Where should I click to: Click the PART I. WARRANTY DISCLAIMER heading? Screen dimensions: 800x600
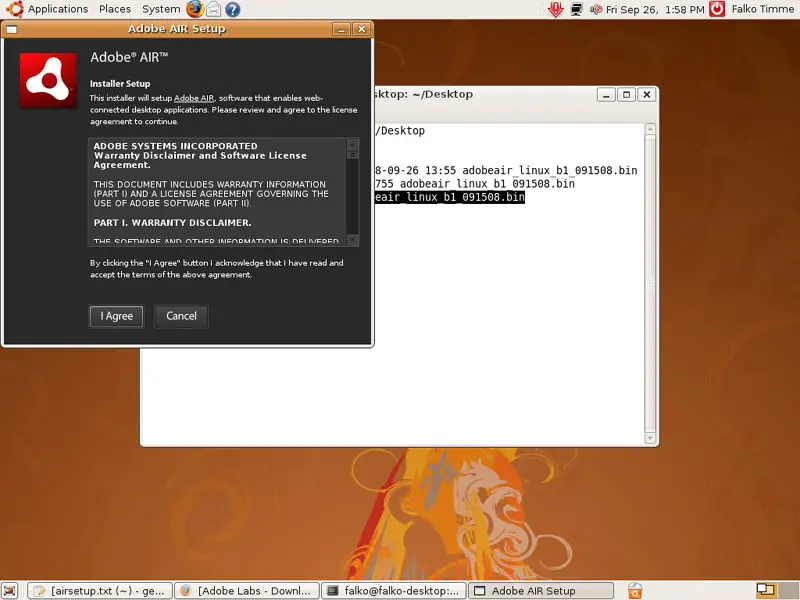click(172, 223)
